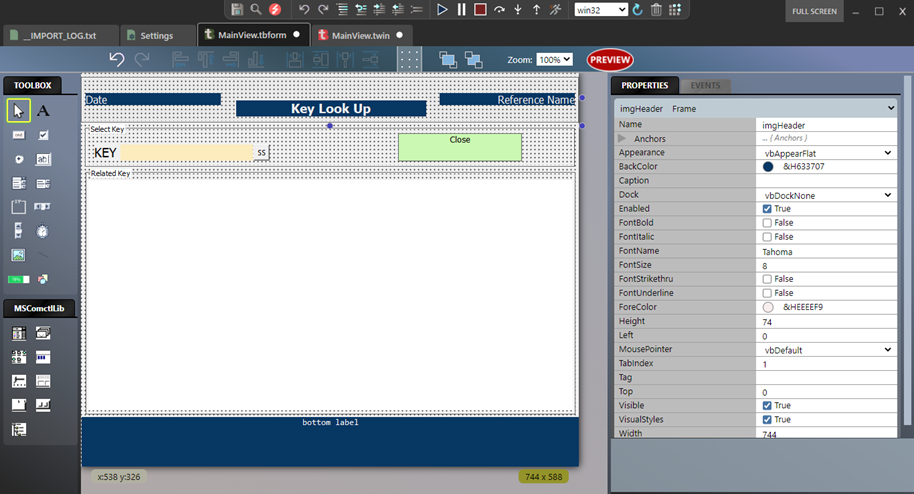914x494 pixels.
Task: Undo in the form designer toolbar
Action: coord(117,59)
